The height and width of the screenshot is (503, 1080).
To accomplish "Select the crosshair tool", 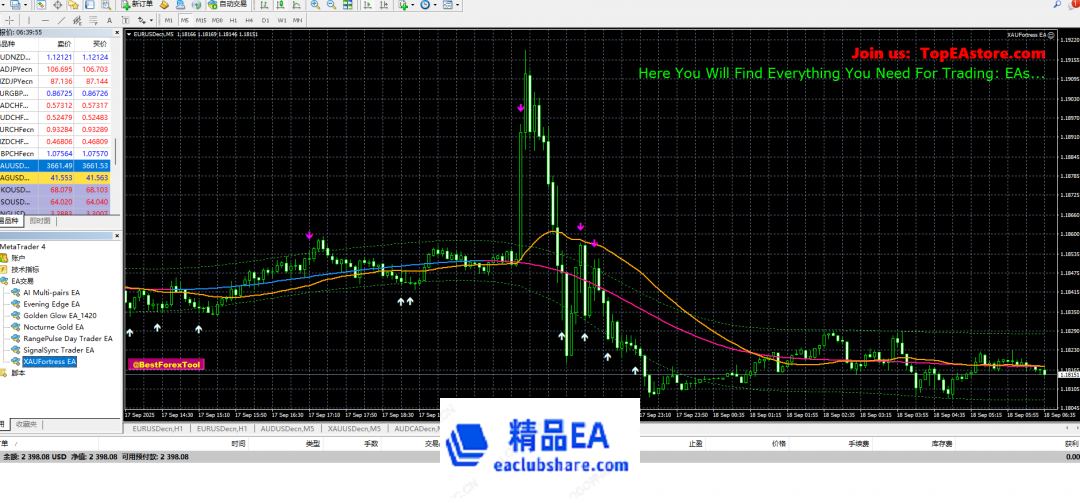I will pyautogui.click(x=10, y=21).
